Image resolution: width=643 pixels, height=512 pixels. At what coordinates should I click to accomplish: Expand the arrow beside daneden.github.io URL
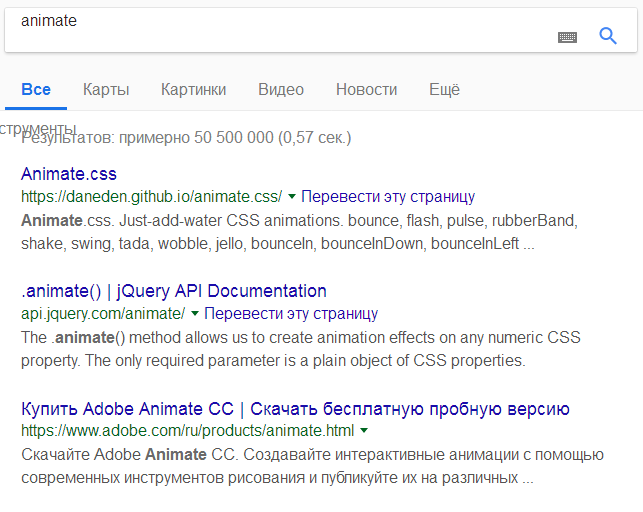291,197
